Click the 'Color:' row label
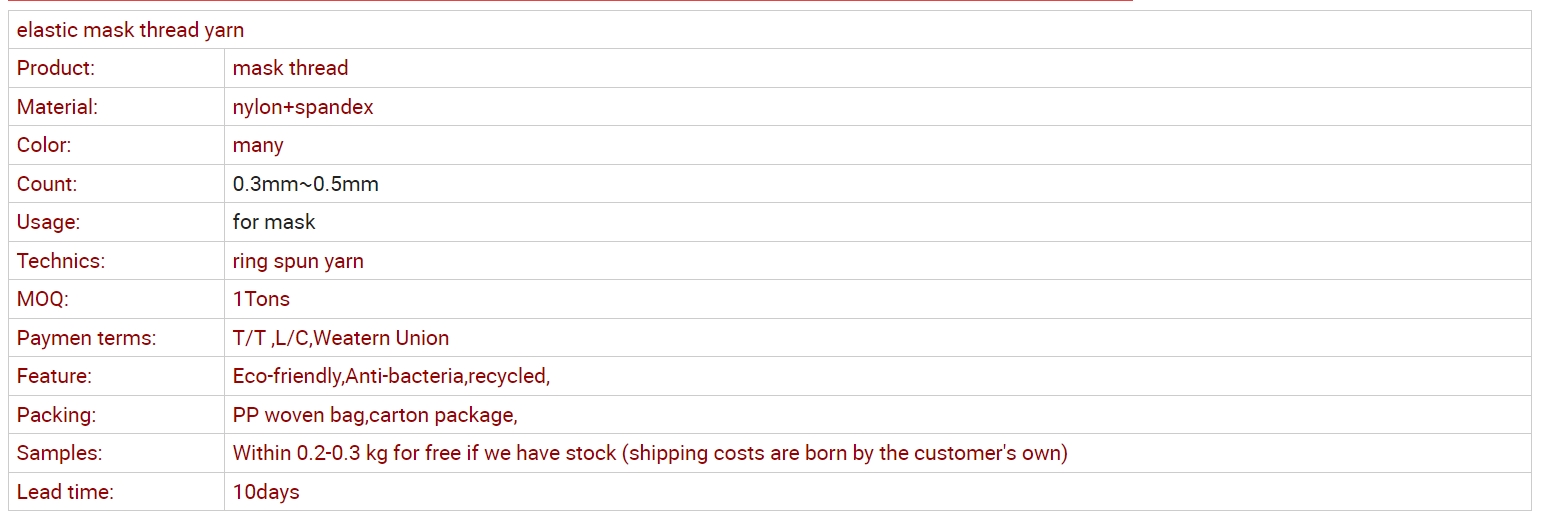1545x520 pixels. coord(44,145)
